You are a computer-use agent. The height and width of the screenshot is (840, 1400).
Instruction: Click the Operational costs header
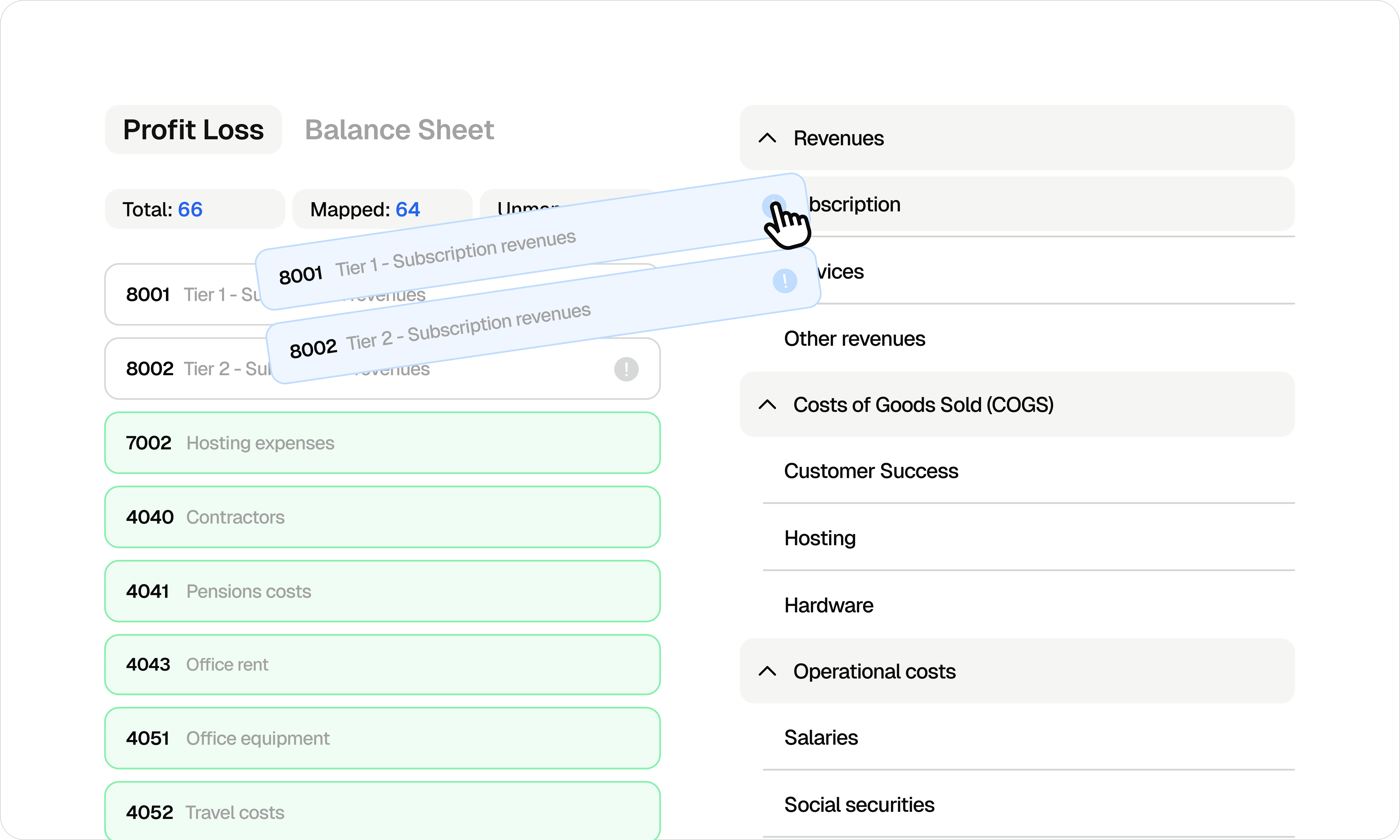pos(1017,671)
